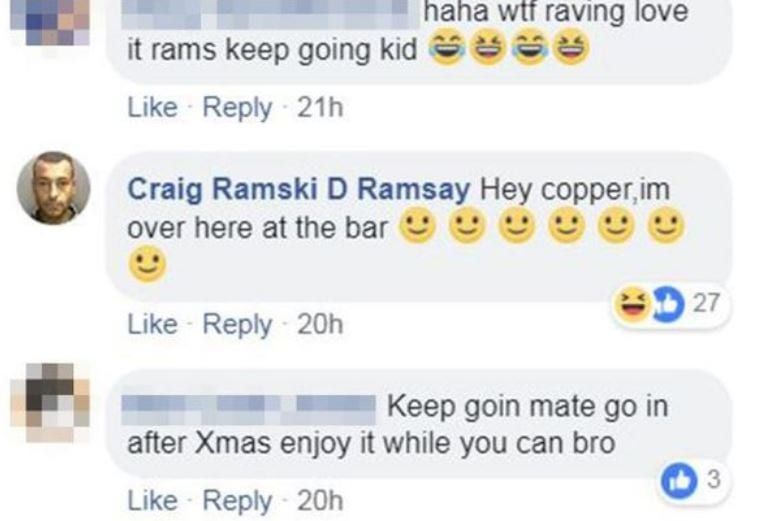This screenshot has width=770, height=521.
Task: Click the 20h timestamp under 'Keep goin' comment
Action: [x=320, y=501]
